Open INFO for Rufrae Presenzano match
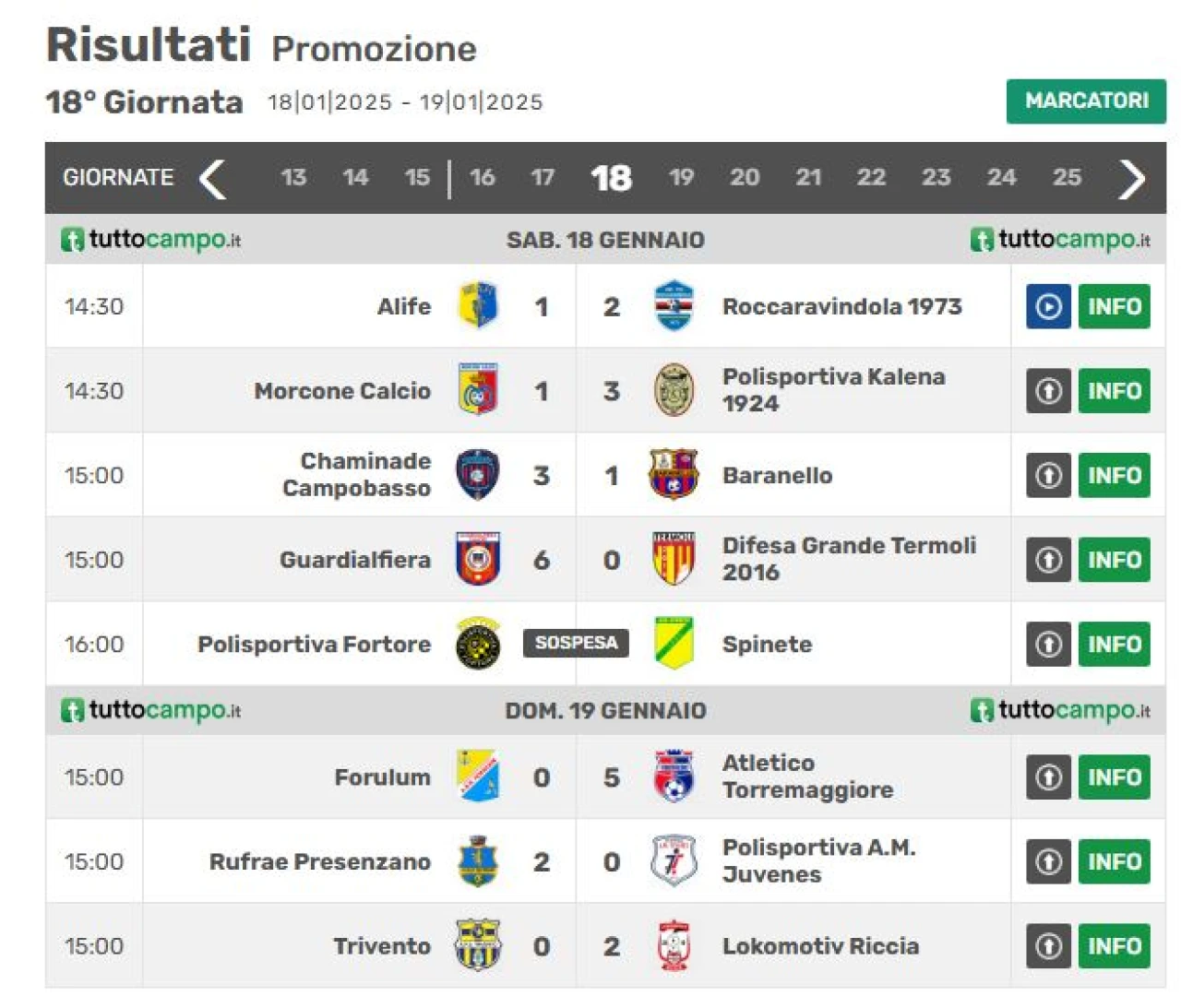Image resolution: width=1181 pixels, height=1008 pixels. tap(1114, 861)
